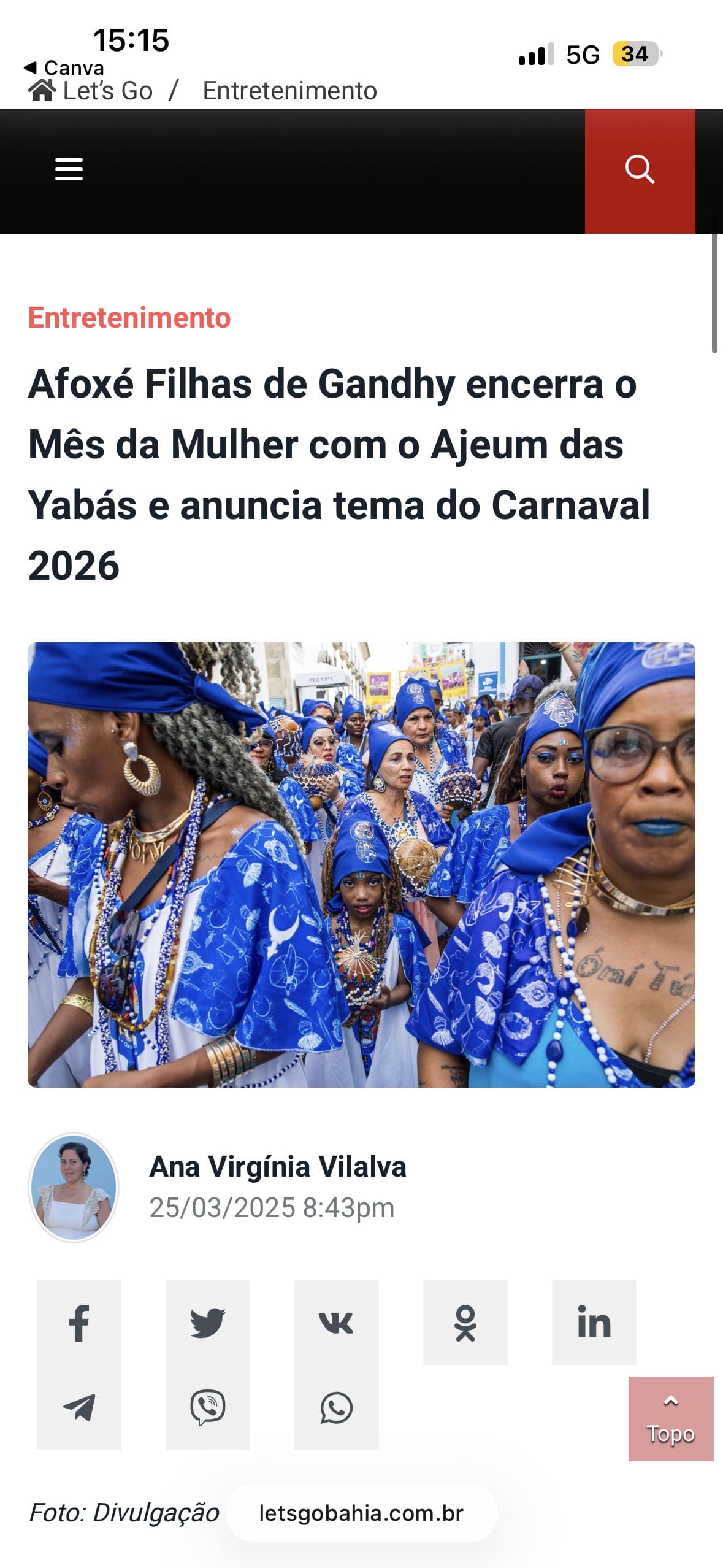This screenshot has width=723, height=1568.
Task: Go back to Canva app
Action: [x=64, y=67]
